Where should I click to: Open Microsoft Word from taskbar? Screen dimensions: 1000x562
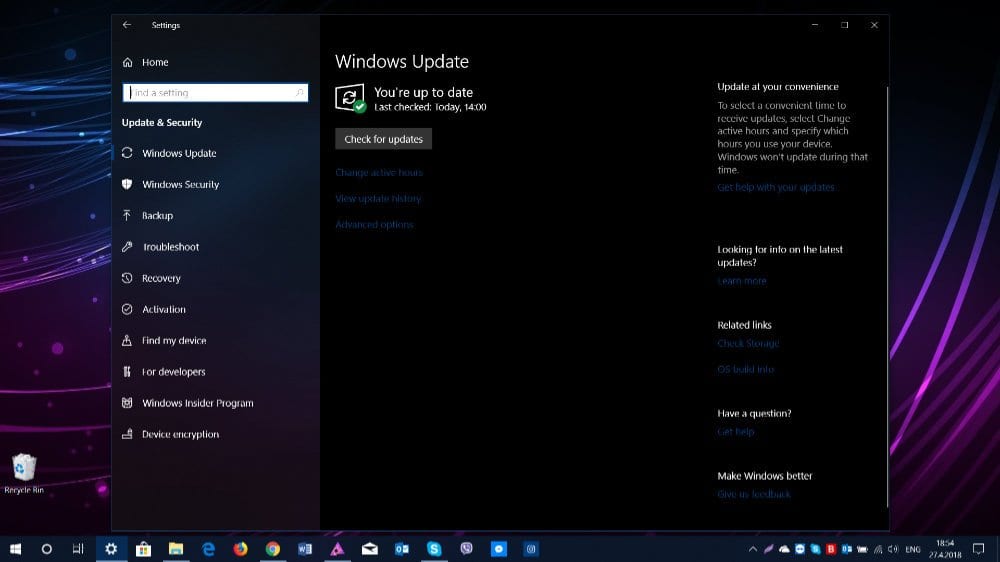305,549
